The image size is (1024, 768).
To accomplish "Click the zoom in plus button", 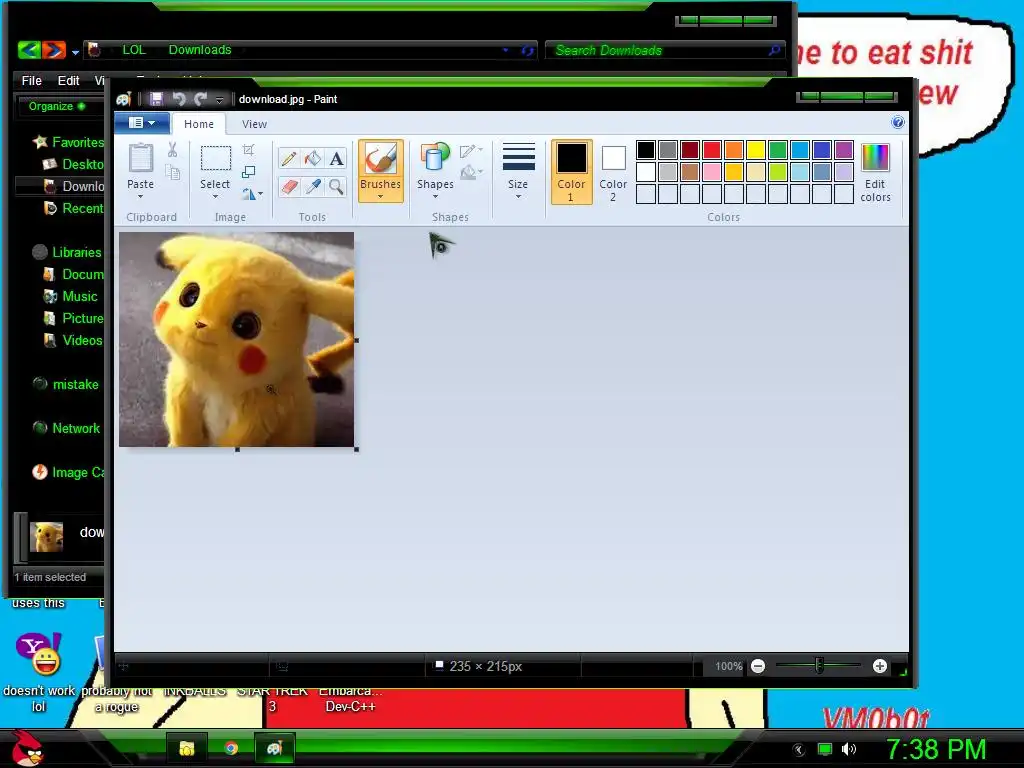I will 880,666.
